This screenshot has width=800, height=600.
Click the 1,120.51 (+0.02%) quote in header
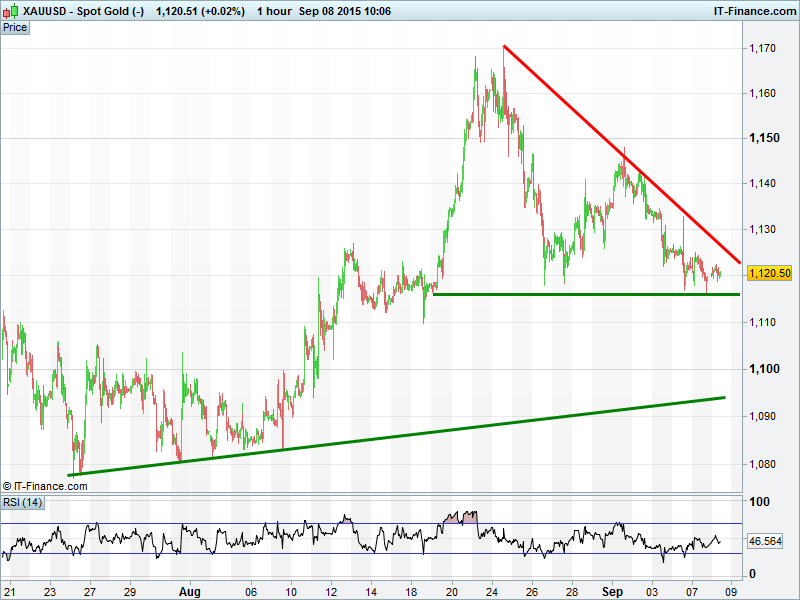point(201,11)
